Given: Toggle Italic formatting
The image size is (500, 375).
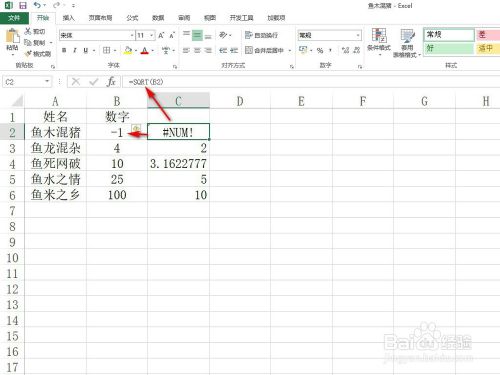Looking at the screenshot, I should pos(75,50).
